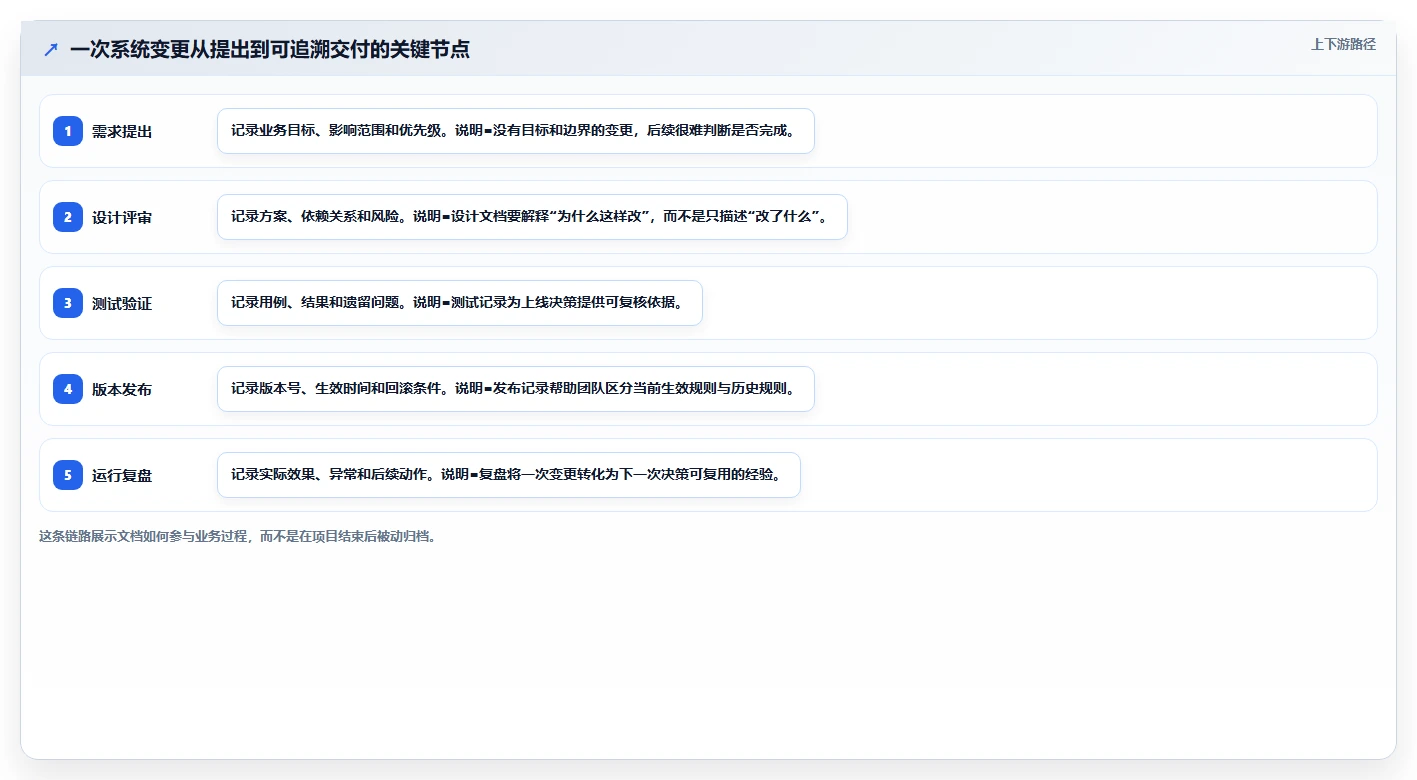The image size is (1417, 780).
Task: Select step number 4 badge
Action: pos(68,389)
